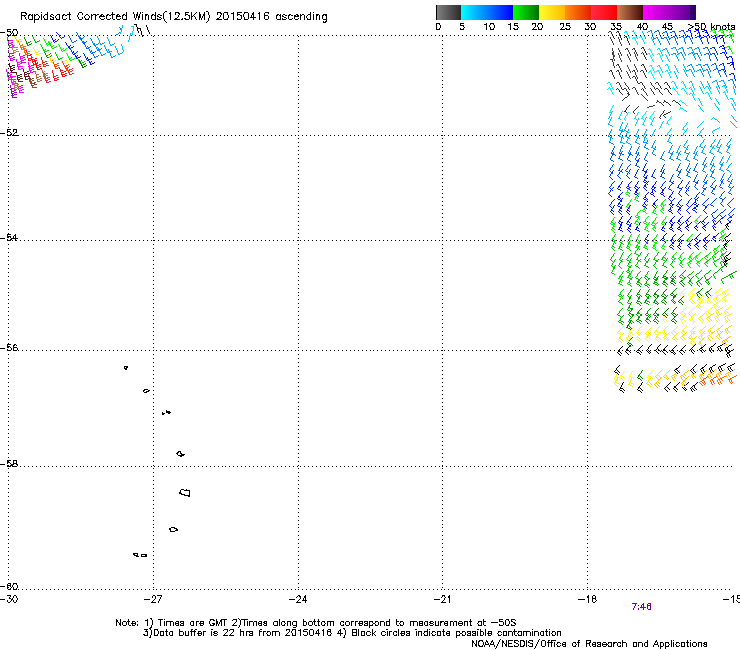Image resolution: width=740 pixels, height=650 pixels.
Task: Click the -18 longitude axis label
Action: (x=587, y=599)
